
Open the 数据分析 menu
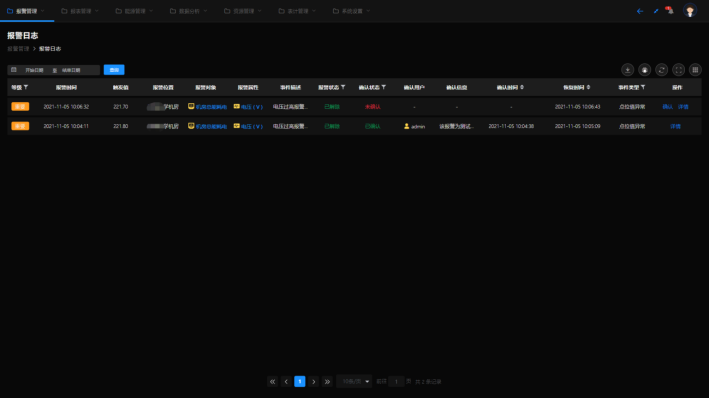click(x=189, y=11)
